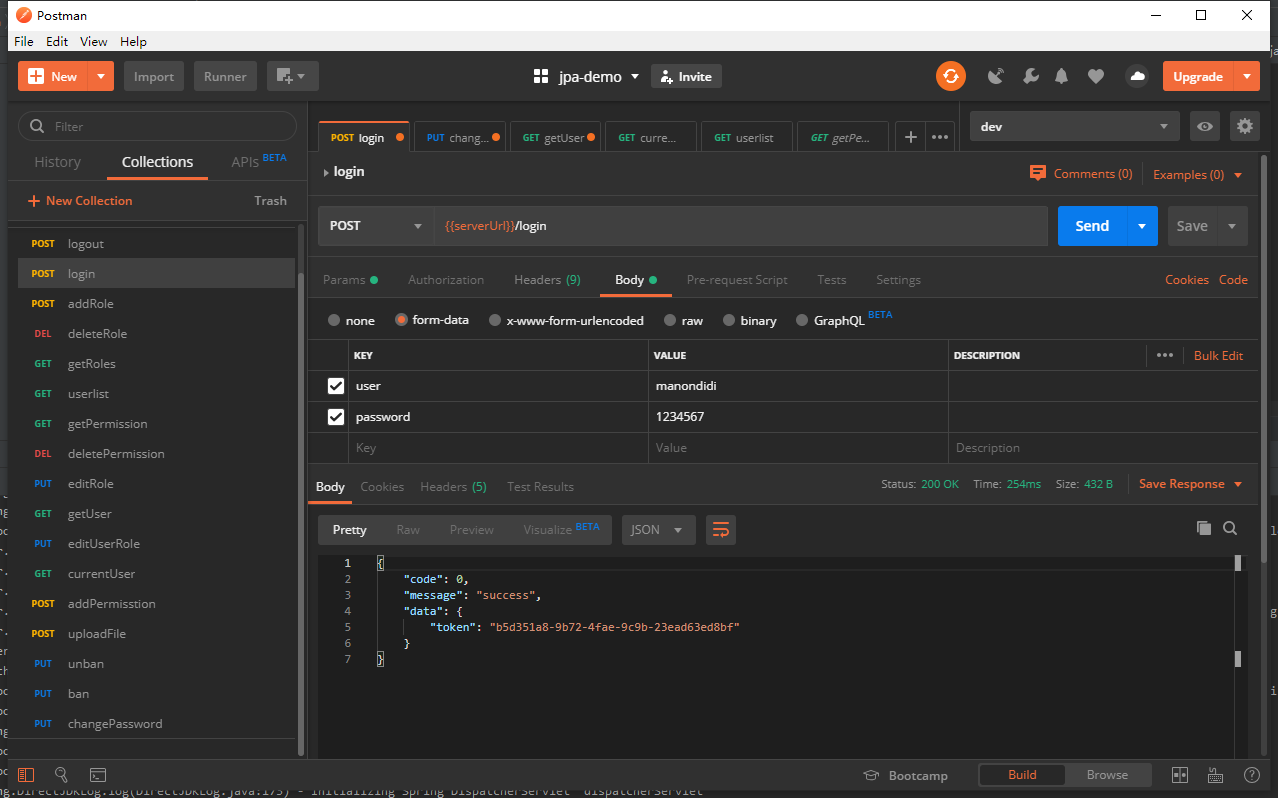The width and height of the screenshot is (1278, 798).
Task: Search the response body magnifier icon
Action: [1230, 528]
